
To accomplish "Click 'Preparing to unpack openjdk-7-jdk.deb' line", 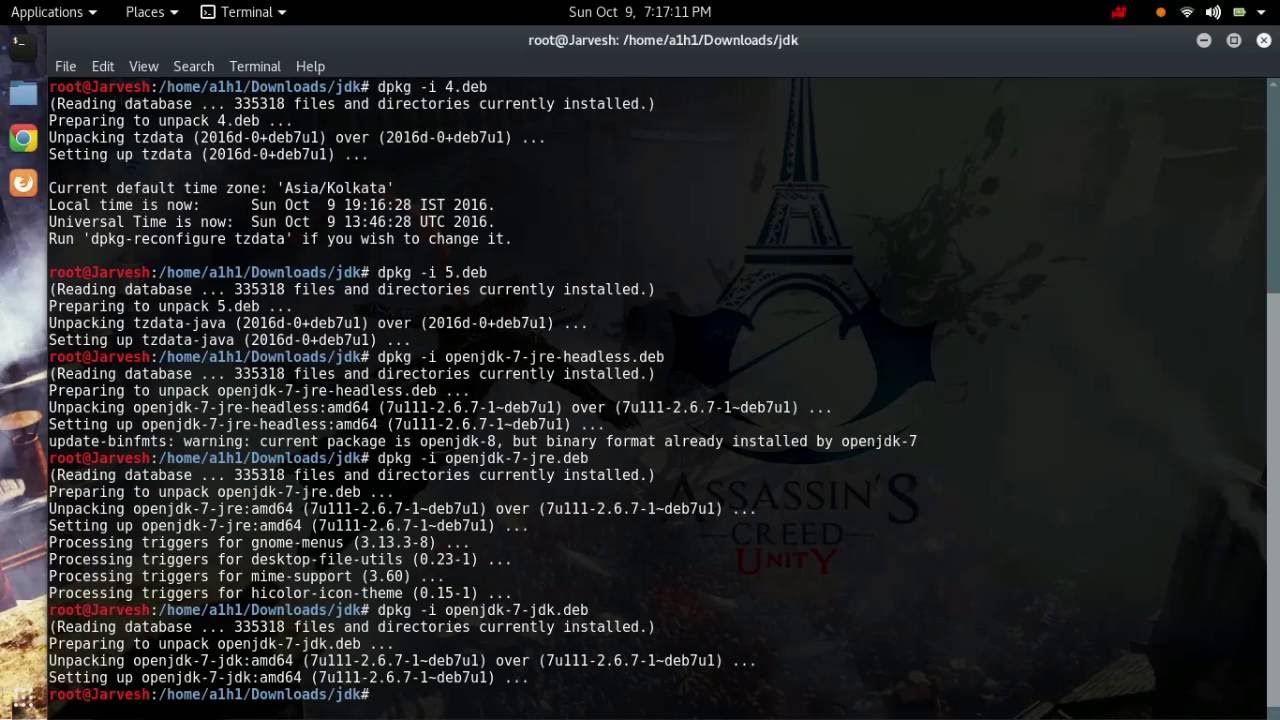I will (x=221, y=644).
